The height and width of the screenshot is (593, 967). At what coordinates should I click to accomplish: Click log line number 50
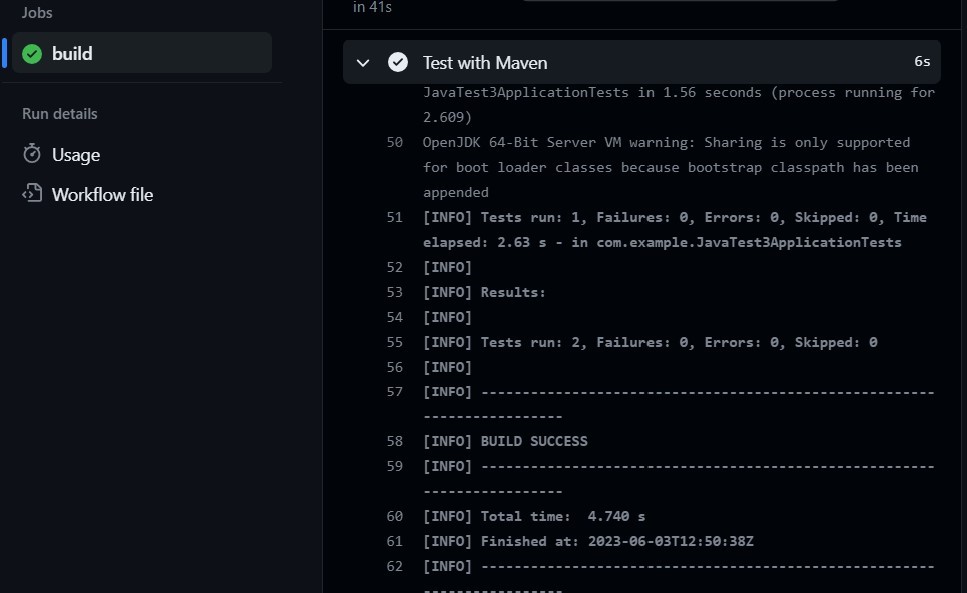pos(395,142)
